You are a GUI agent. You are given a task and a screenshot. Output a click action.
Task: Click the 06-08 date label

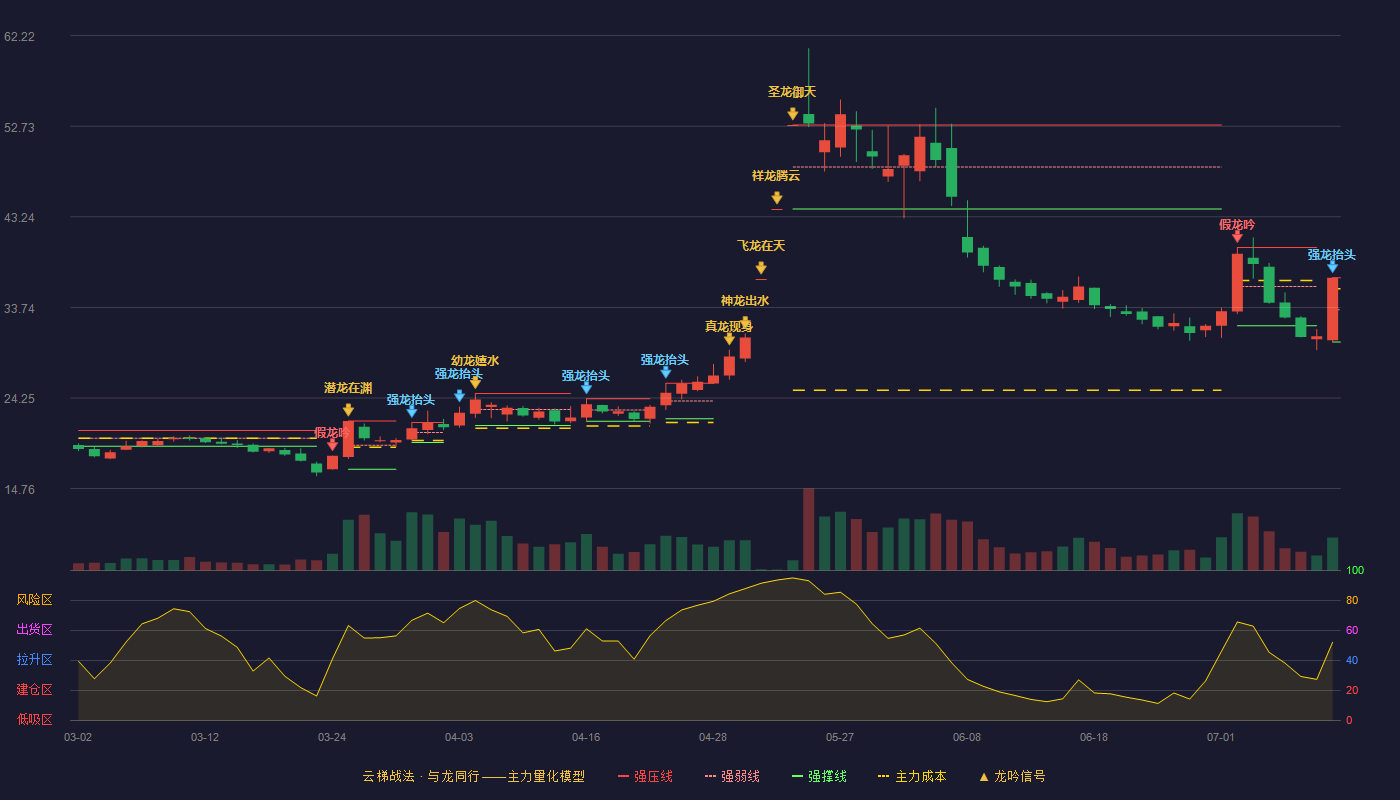[967, 737]
